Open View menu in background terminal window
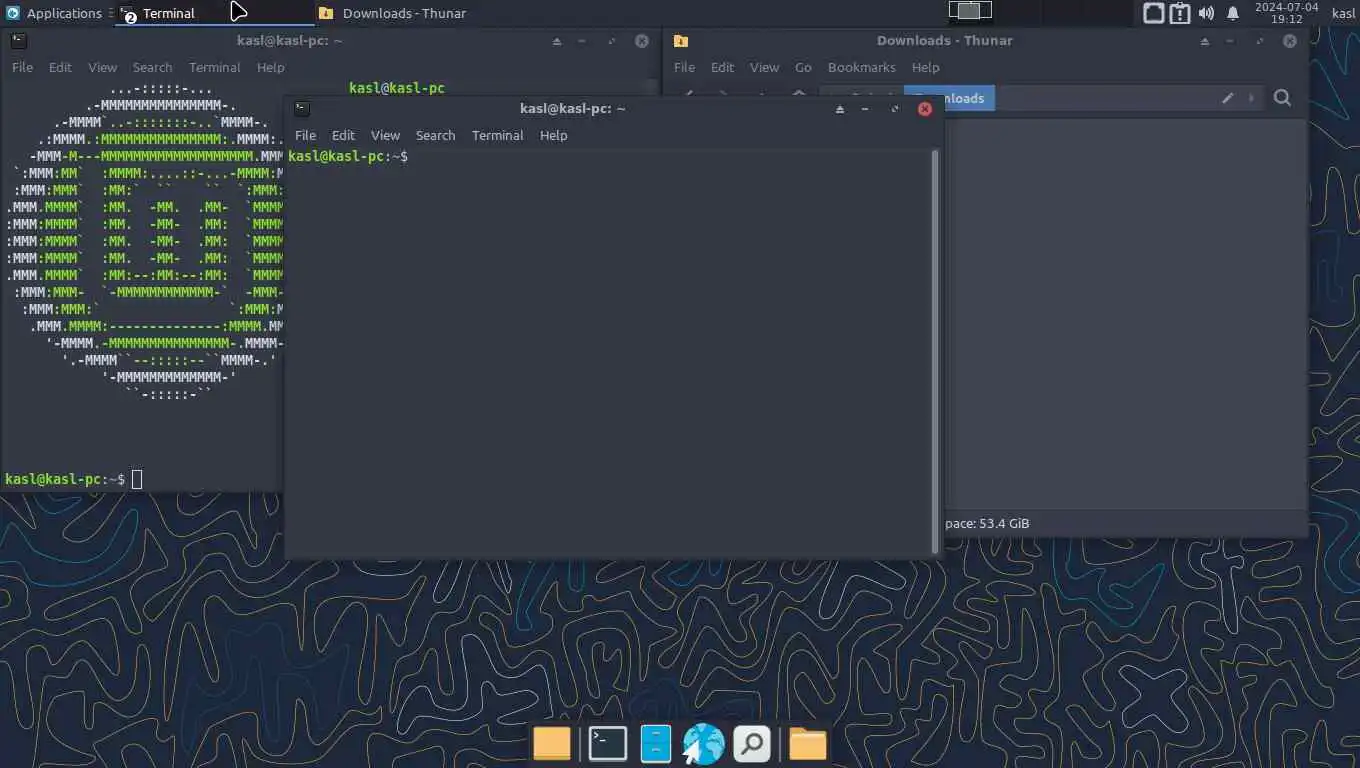1360x768 pixels. click(102, 67)
